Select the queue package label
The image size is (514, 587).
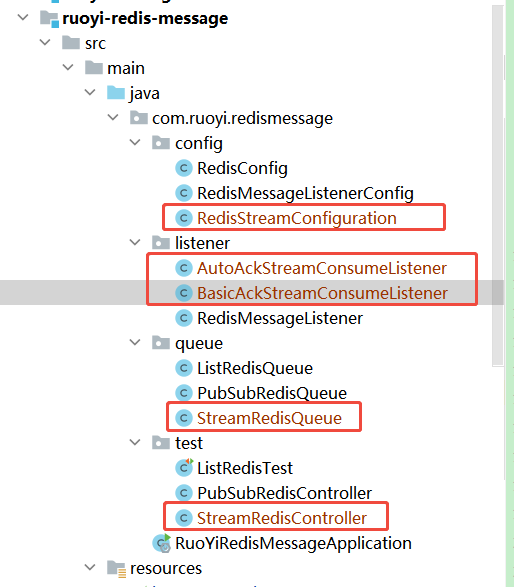click(x=199, y=344)
